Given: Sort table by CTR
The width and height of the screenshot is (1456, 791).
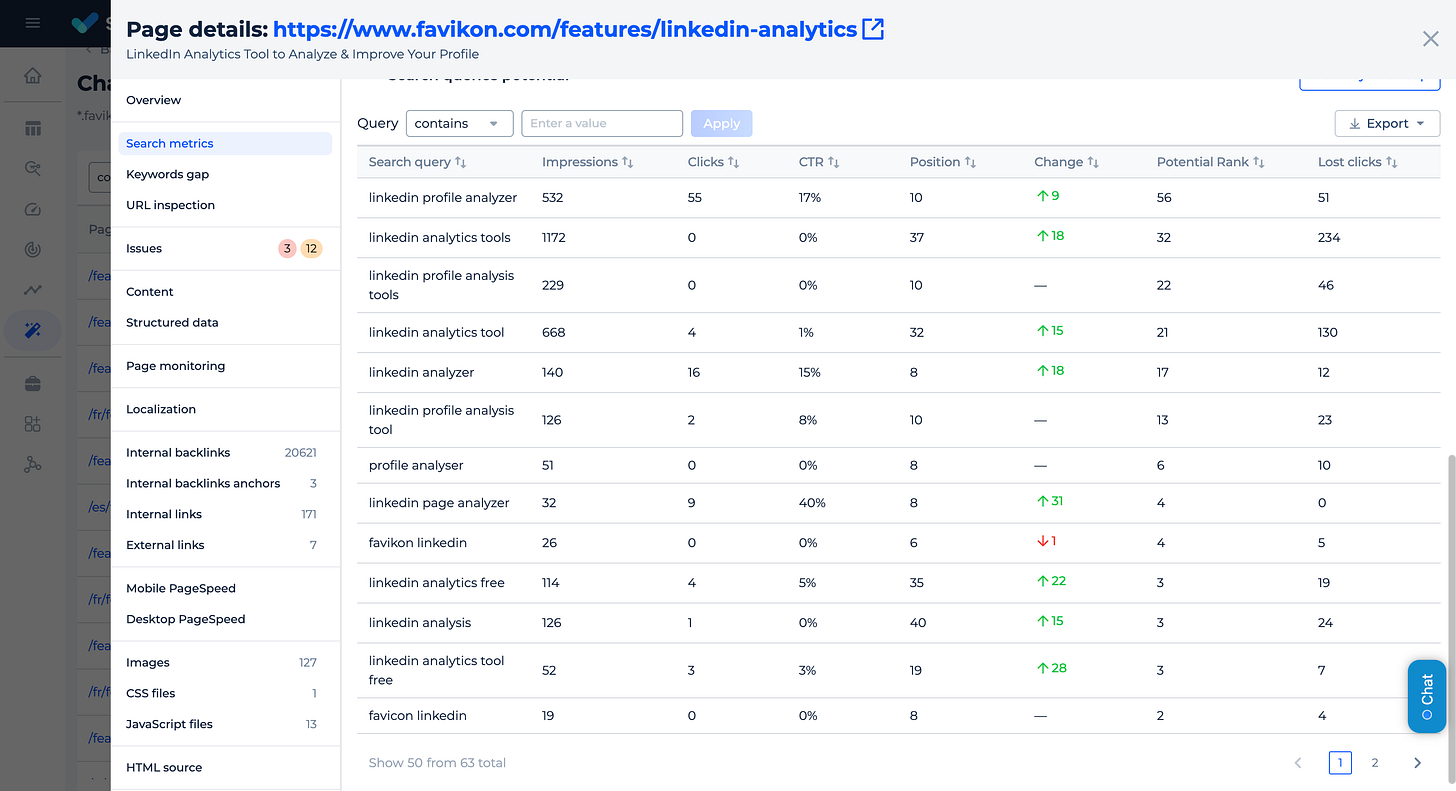Looking at the screenshot, I should click(x=833, y=162).
